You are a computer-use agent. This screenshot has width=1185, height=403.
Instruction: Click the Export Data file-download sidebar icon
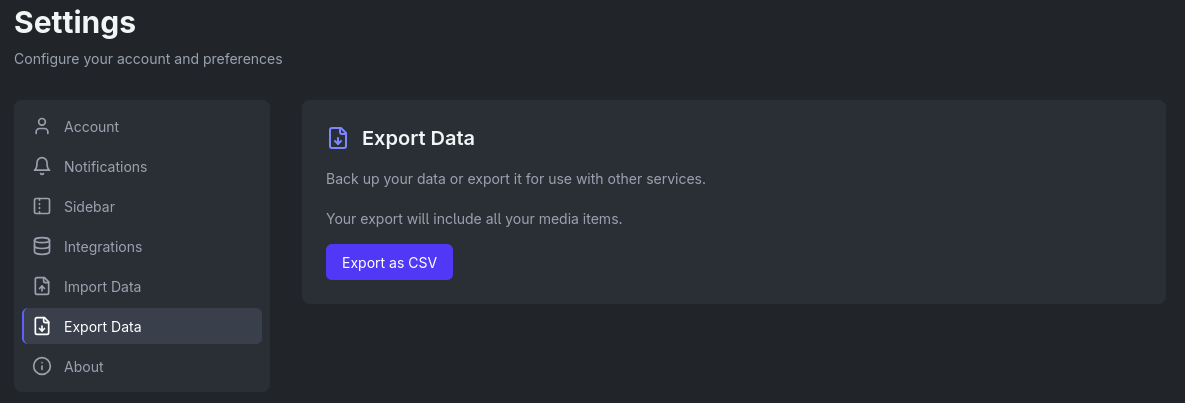tap(42, 327)
